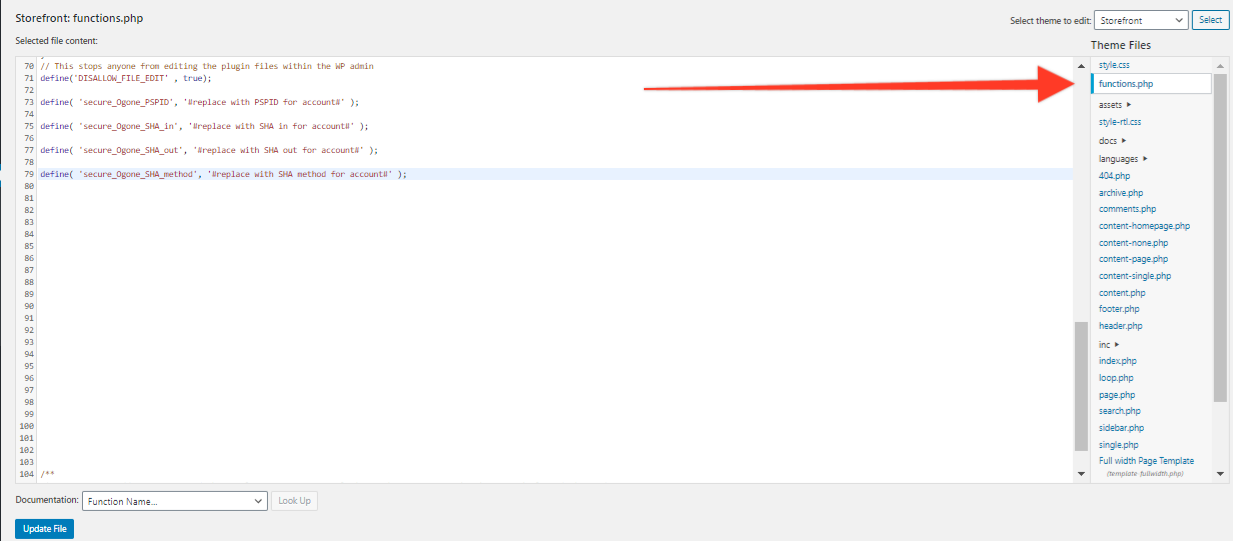Click the Look Up button
This screenshot has width=1233, height=541.
(x=295, y=501)
